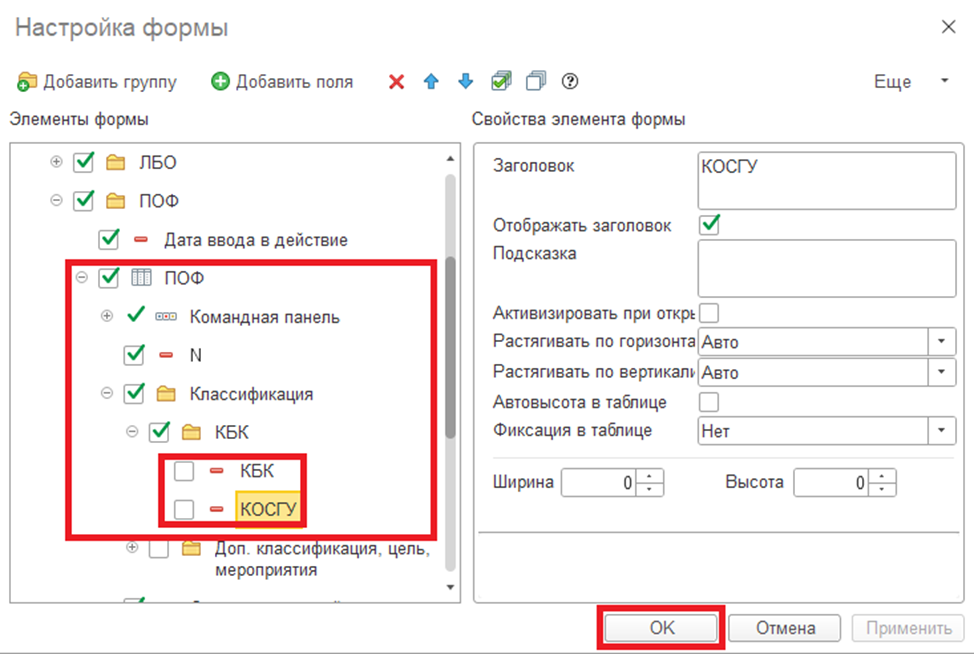The image size is (974, 654).
Task: Collapse the КБК folder node
Action: click(x=132, y=432)
